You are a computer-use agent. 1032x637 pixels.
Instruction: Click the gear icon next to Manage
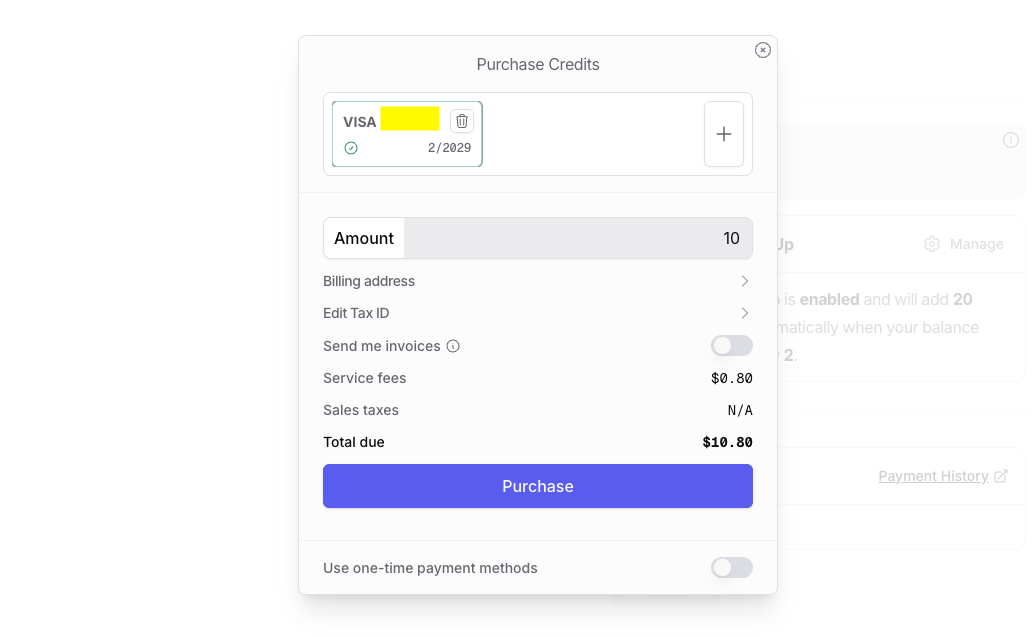(x=932, y=244)
